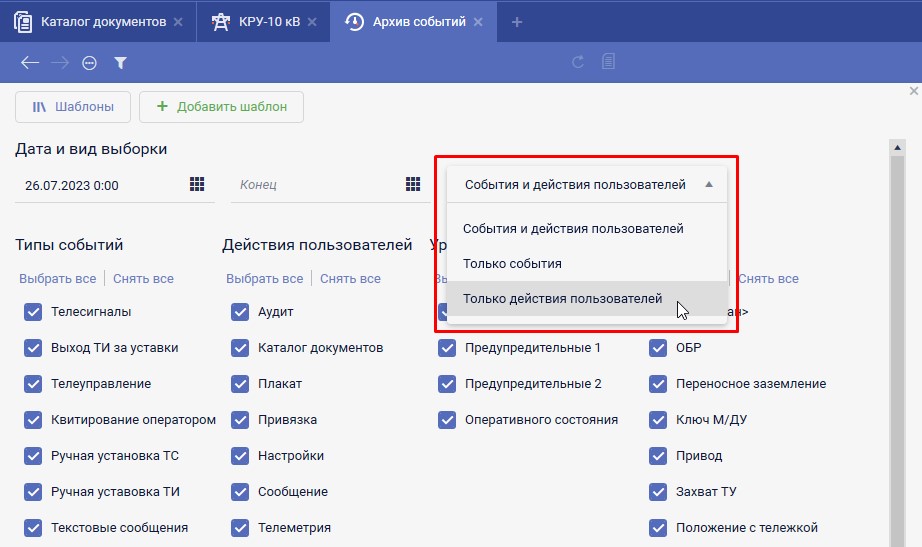The width and height of the screenshot is (922, 547).
Task: Click the document report icon in toolbar
Action: coord(607,63)
